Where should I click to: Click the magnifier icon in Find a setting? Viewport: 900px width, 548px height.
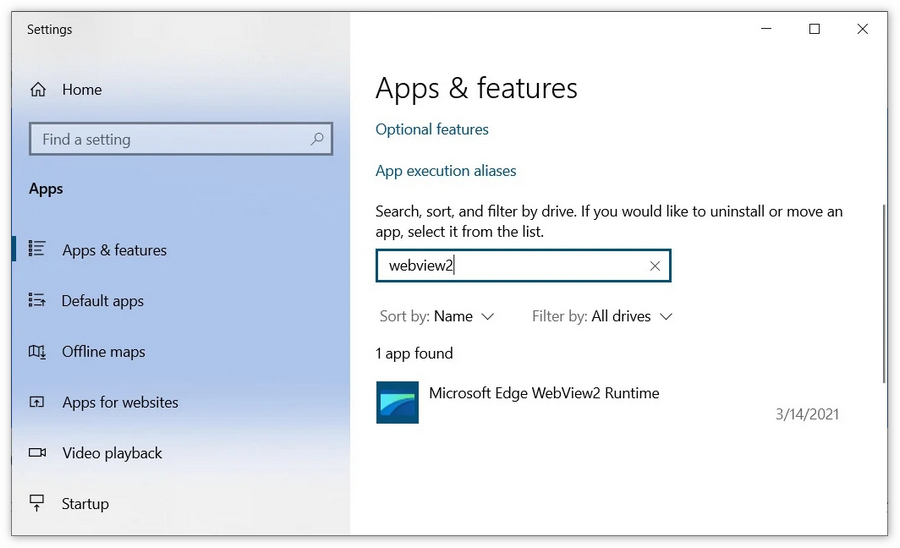click(317, 139)
